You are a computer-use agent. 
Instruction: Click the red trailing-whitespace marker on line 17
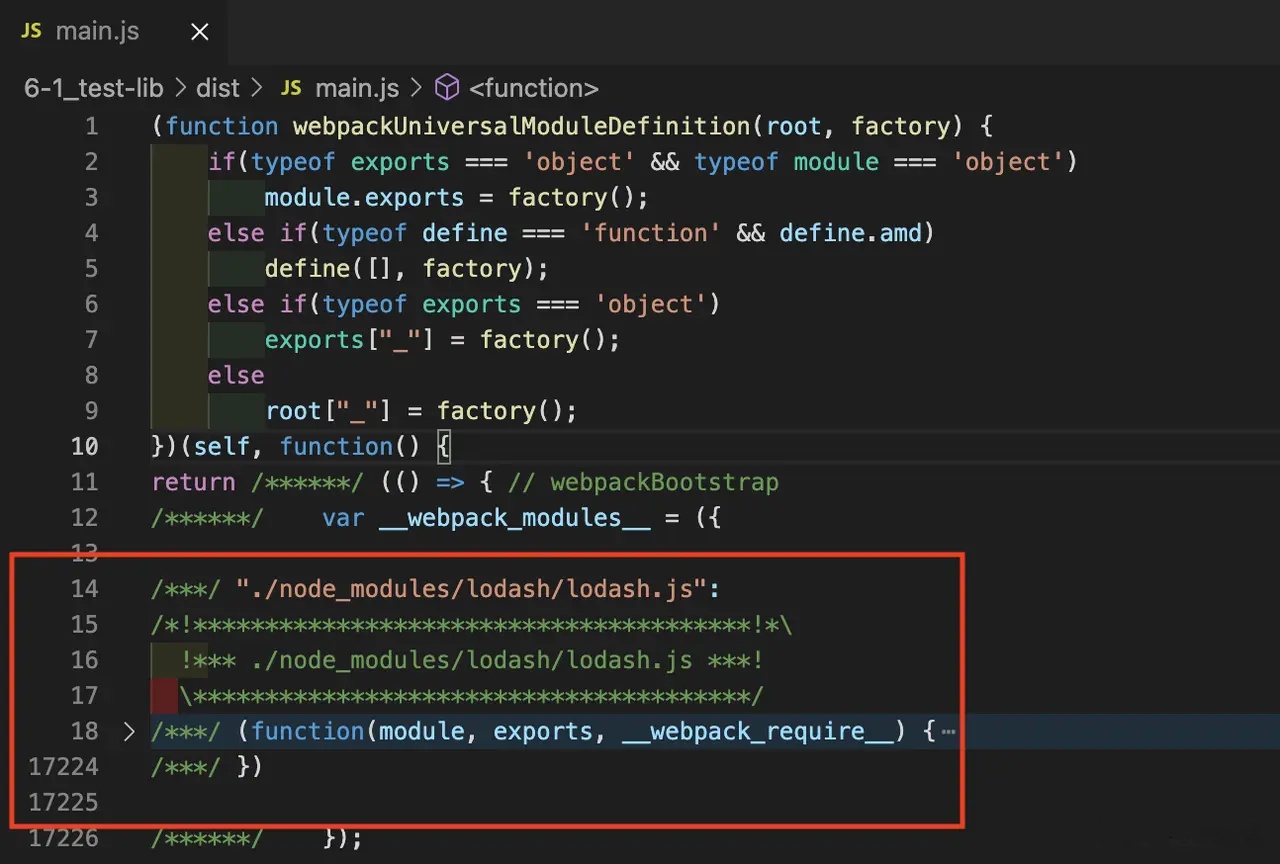point(164,696)
